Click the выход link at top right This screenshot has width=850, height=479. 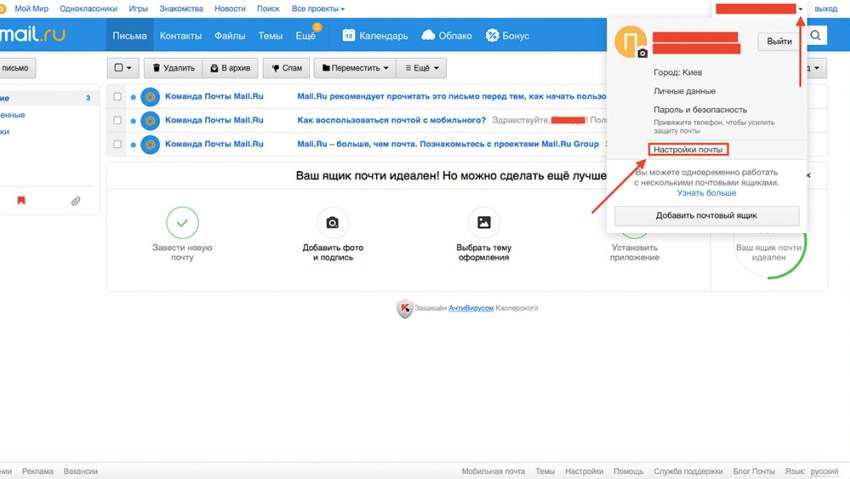pyautogui.click(x=826, y=9)
